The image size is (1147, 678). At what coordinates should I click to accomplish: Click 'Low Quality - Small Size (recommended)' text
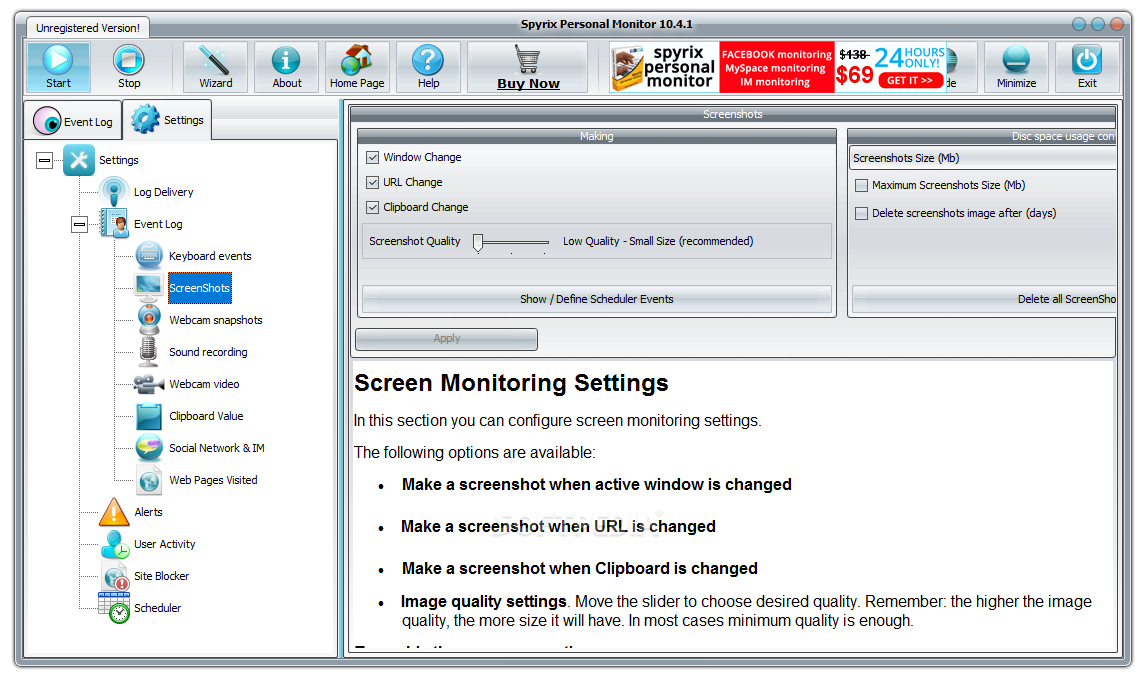coord(658,241)
